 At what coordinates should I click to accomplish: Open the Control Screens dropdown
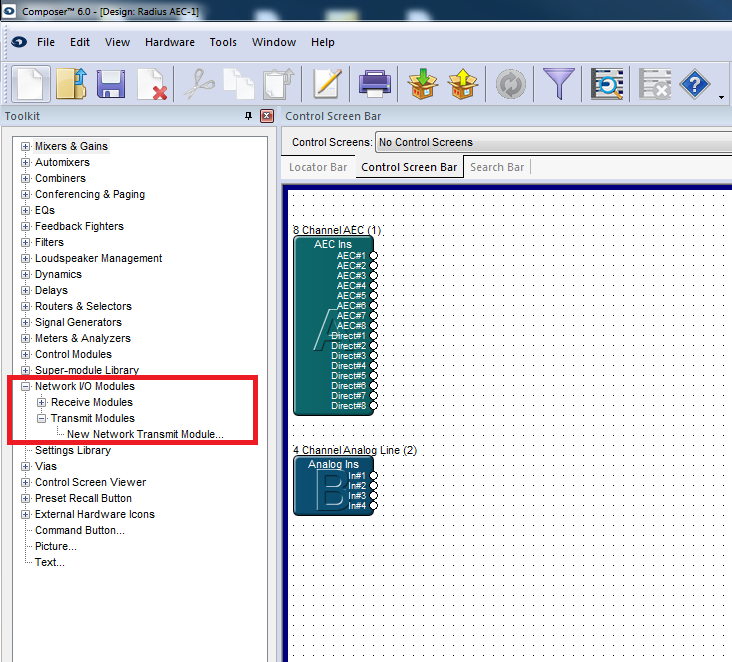554,142
